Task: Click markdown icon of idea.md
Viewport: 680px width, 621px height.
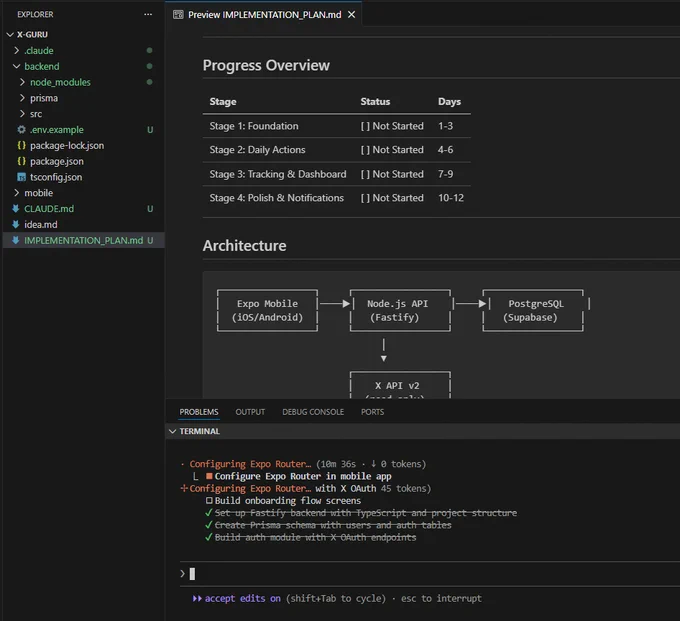Action: (16, 224)
